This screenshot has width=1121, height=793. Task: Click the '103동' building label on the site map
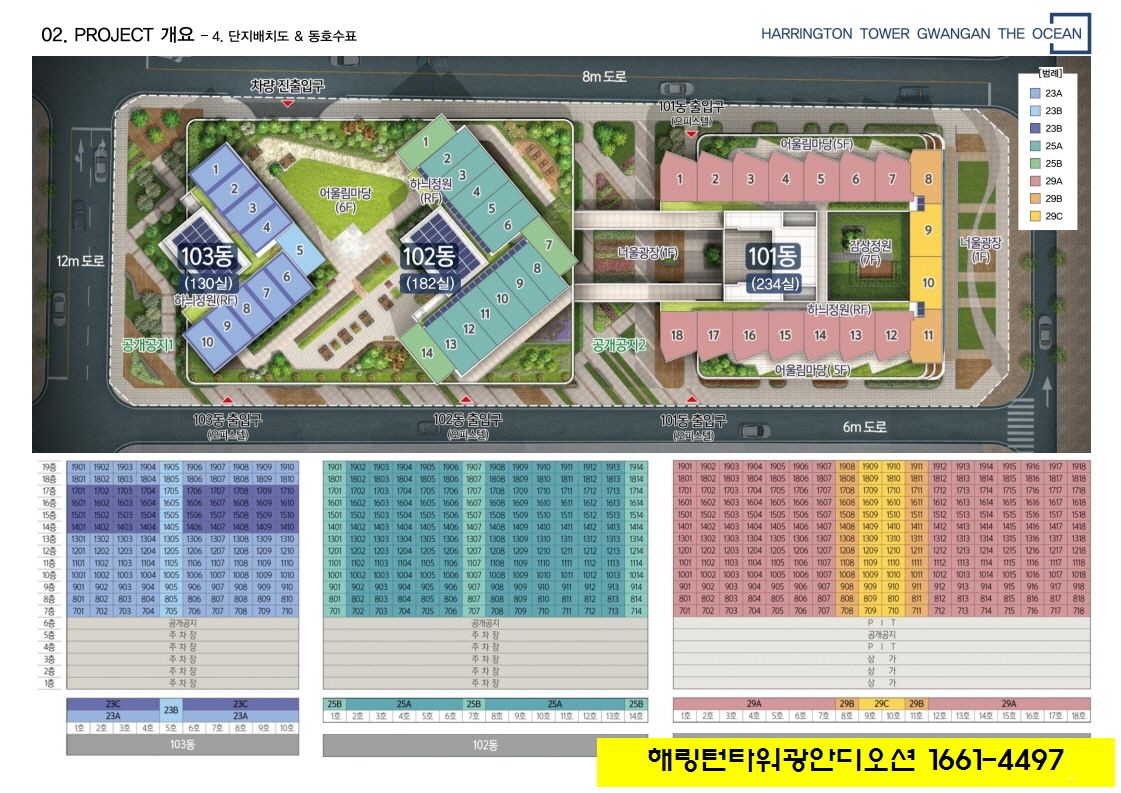[x=207, y=257]
